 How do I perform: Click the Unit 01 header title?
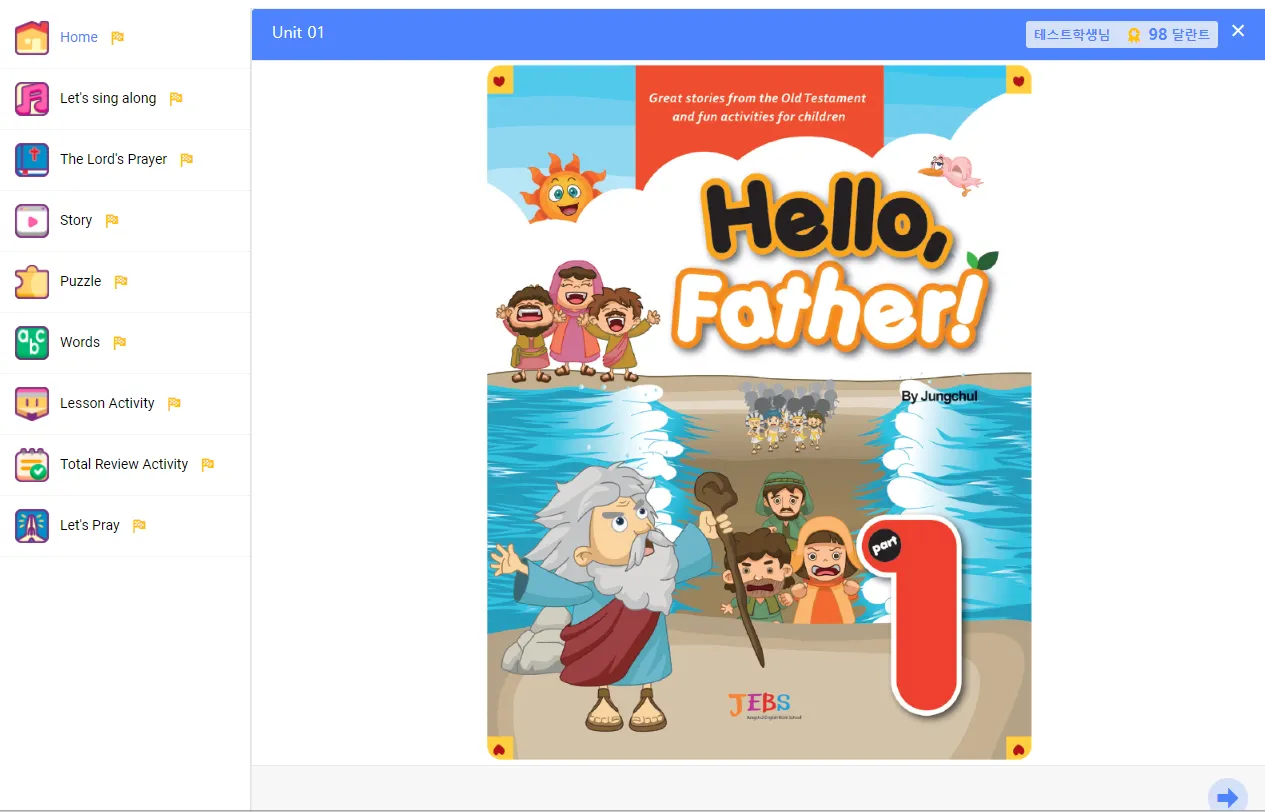pos(298,32)
